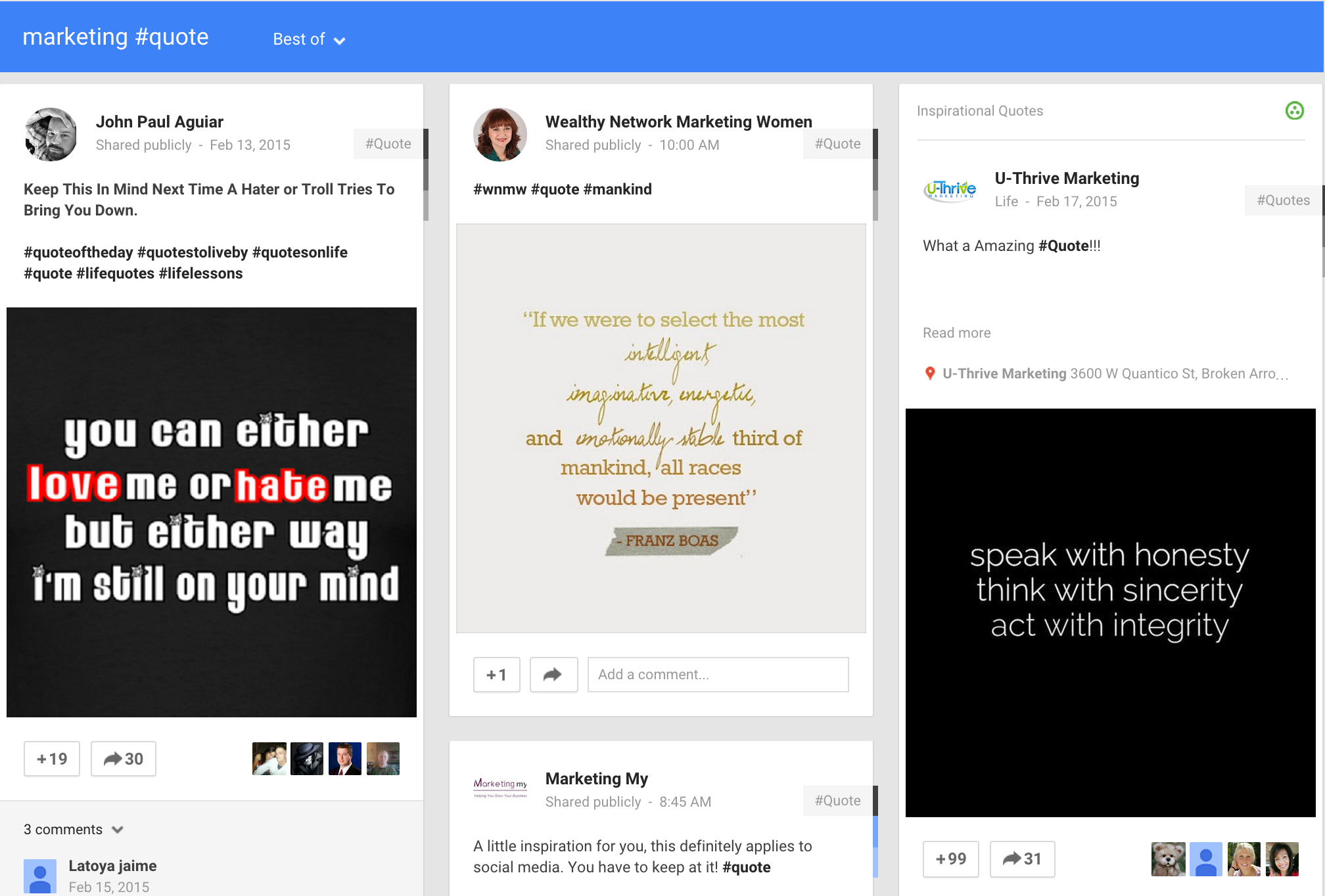
Task: Open the 'speak with honesty' quote image
Action: pos(1110,612)
